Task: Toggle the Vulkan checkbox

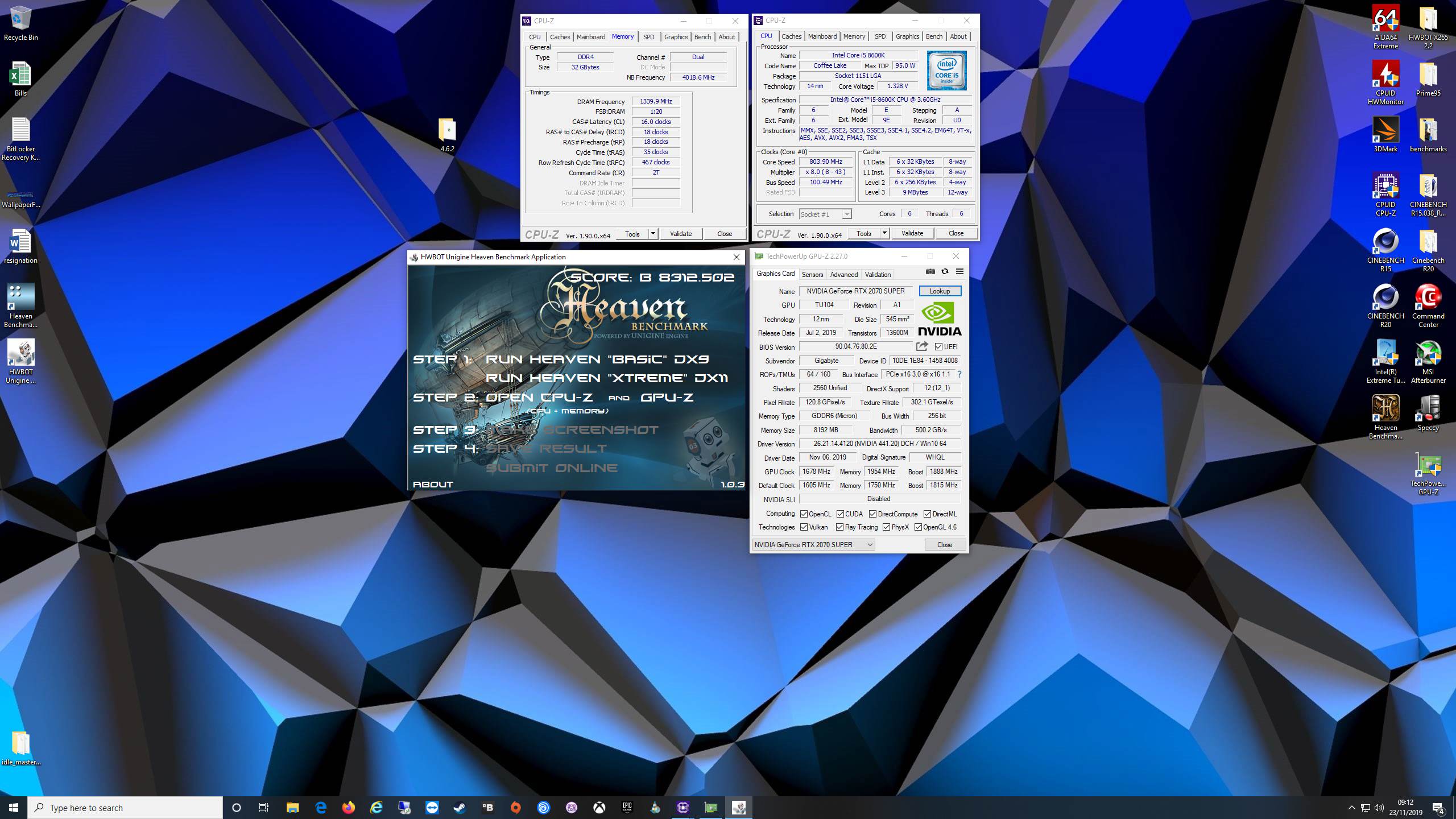Action: click(804, 527)
